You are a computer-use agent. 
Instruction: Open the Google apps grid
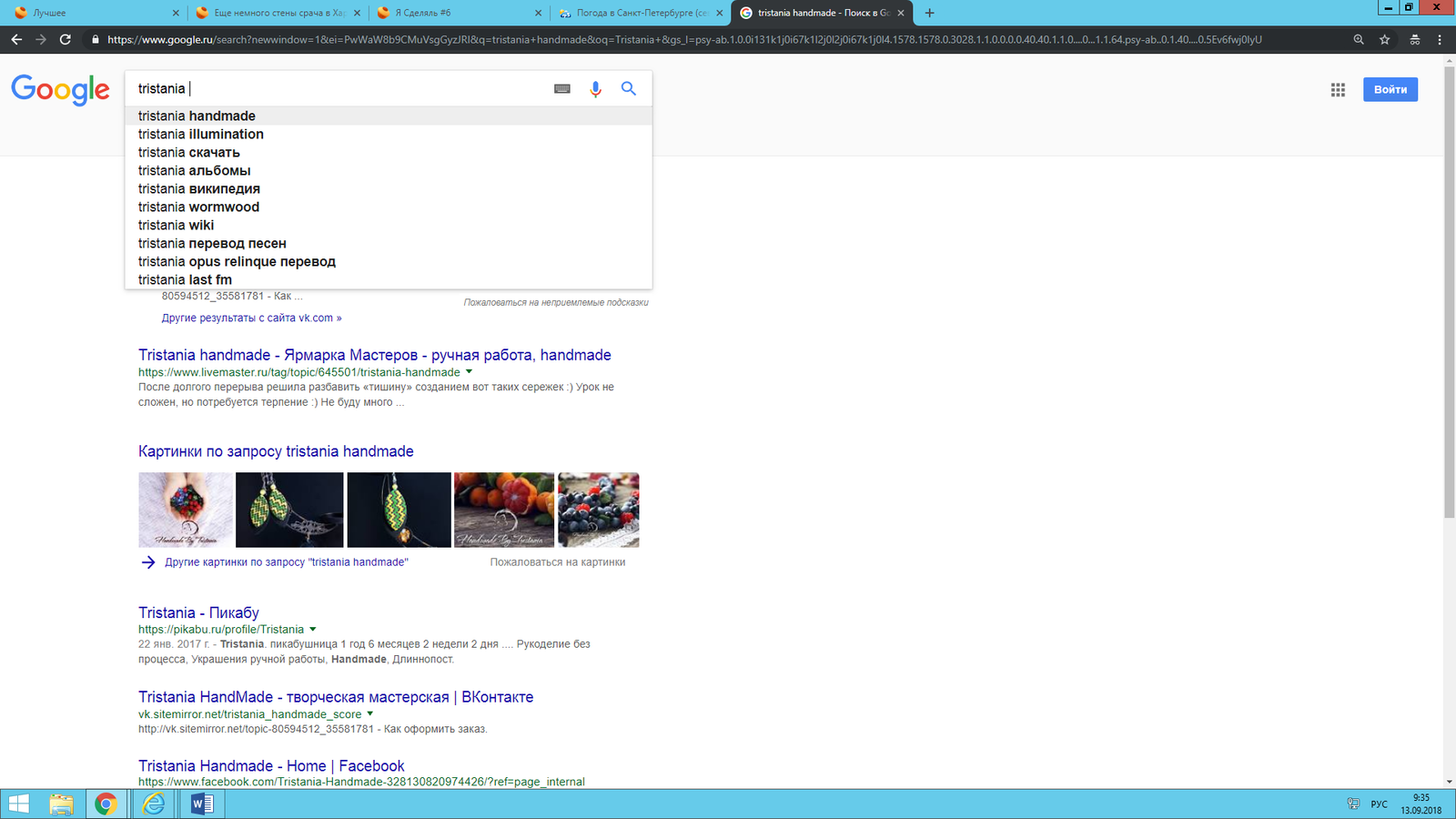pyautogui.click(x=1338, y=89)
